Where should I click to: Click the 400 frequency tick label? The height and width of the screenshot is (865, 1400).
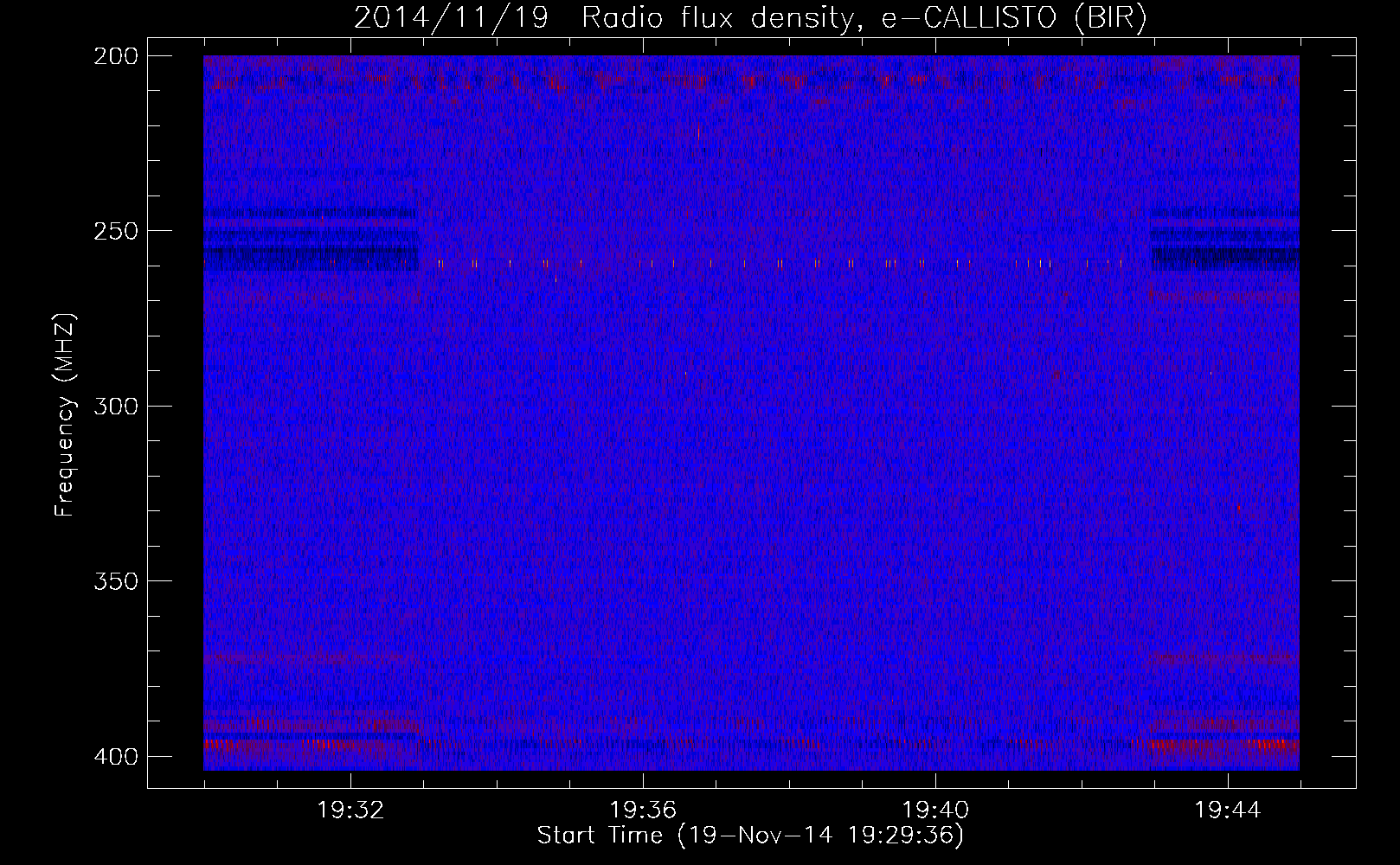tap(115, 756)
